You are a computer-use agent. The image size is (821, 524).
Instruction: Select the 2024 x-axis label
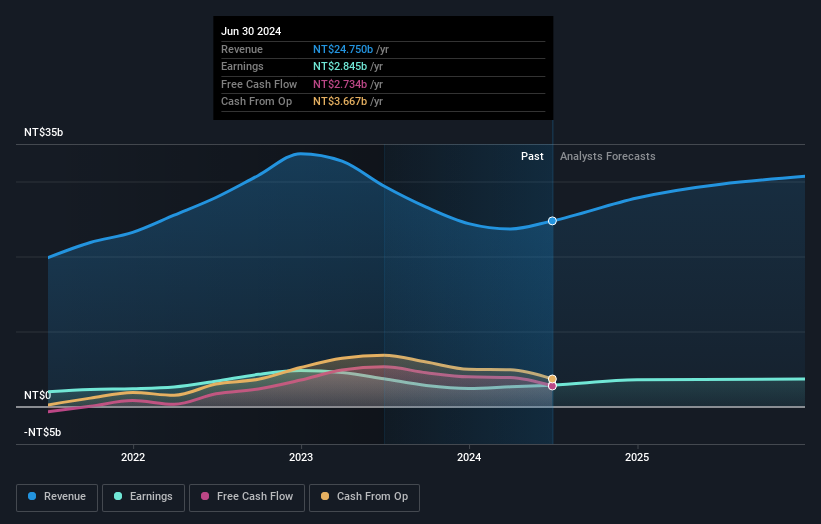pos(469,457)
